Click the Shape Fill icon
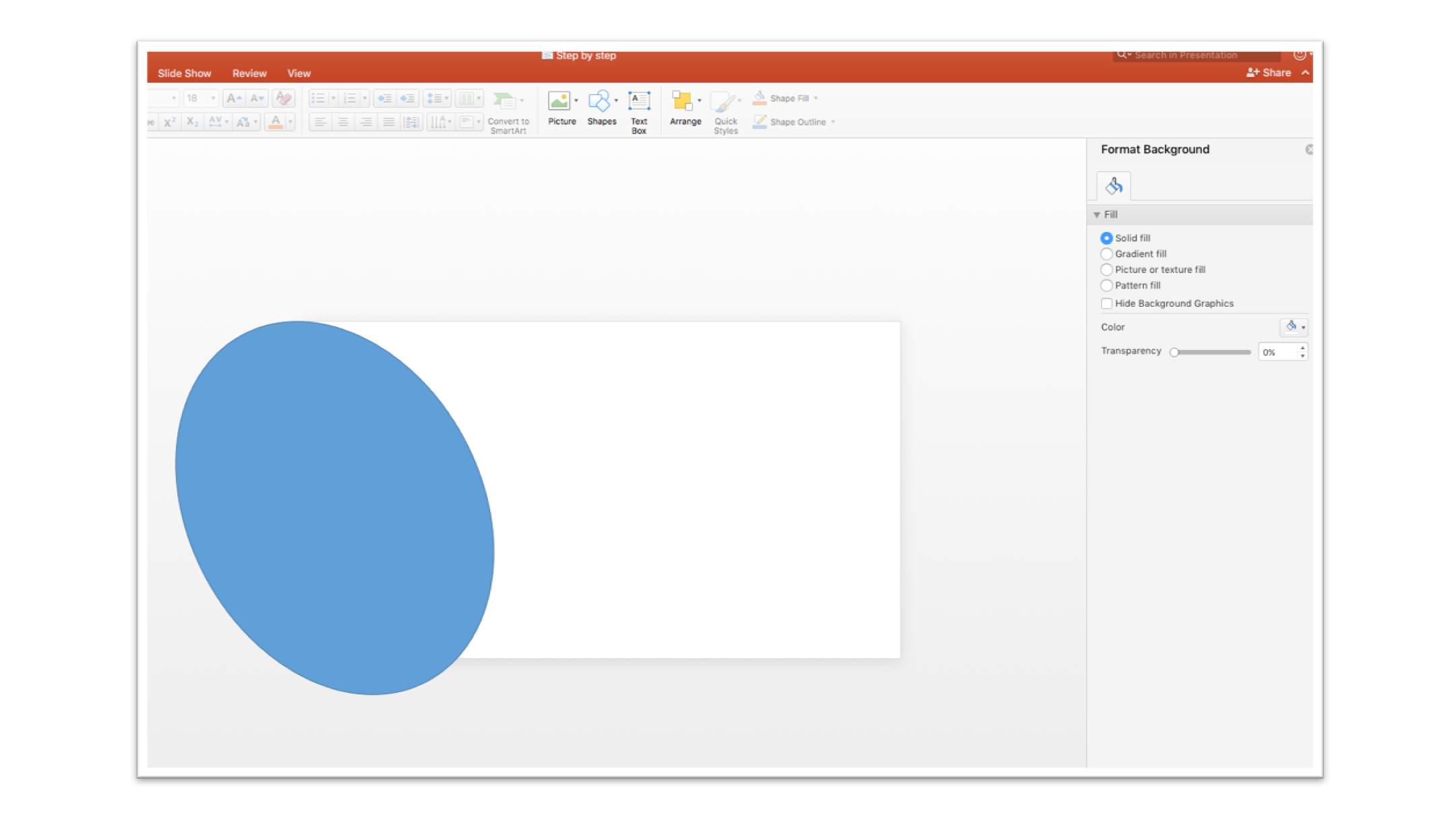1456x819 pixels. click(x=758, y=98)
